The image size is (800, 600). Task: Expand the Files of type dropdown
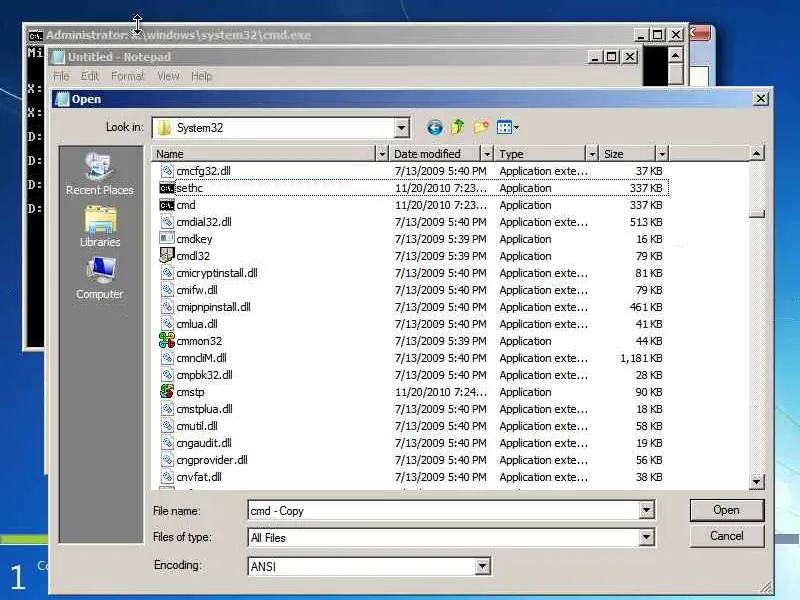(x=646, y=537)
